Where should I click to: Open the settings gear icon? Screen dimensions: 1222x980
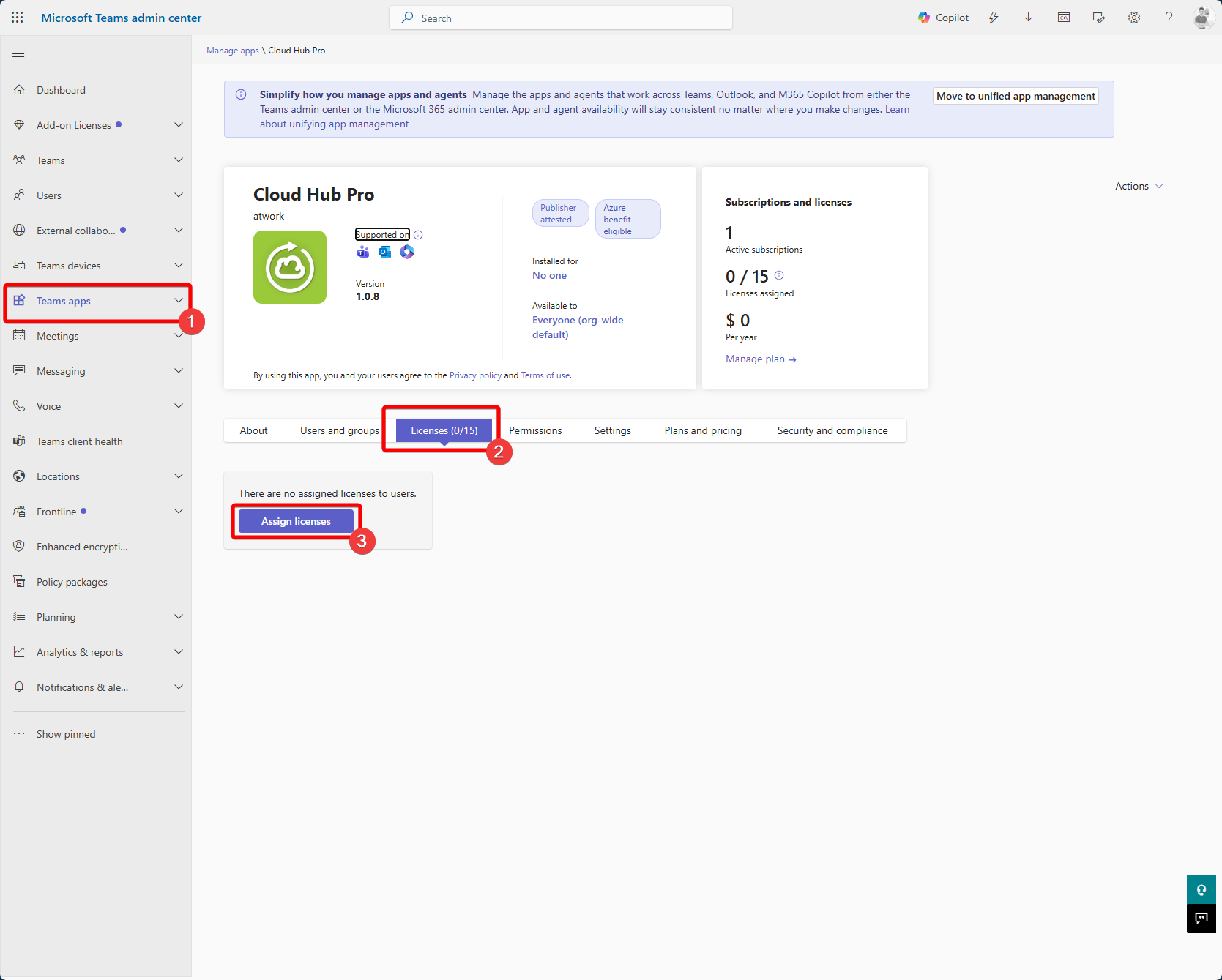(1134, 18)
